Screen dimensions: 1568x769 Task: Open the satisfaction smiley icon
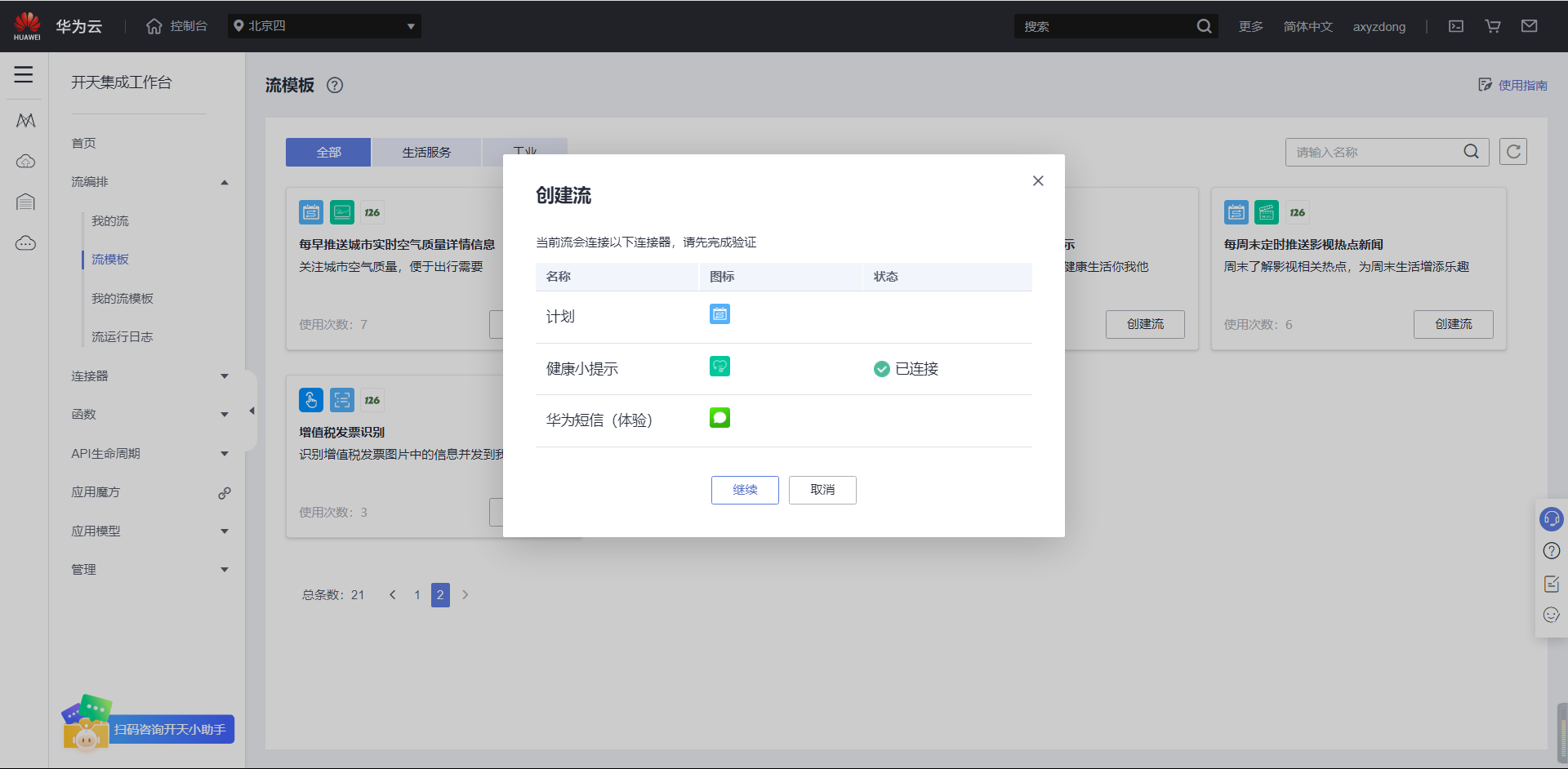tap(1552, 615)
